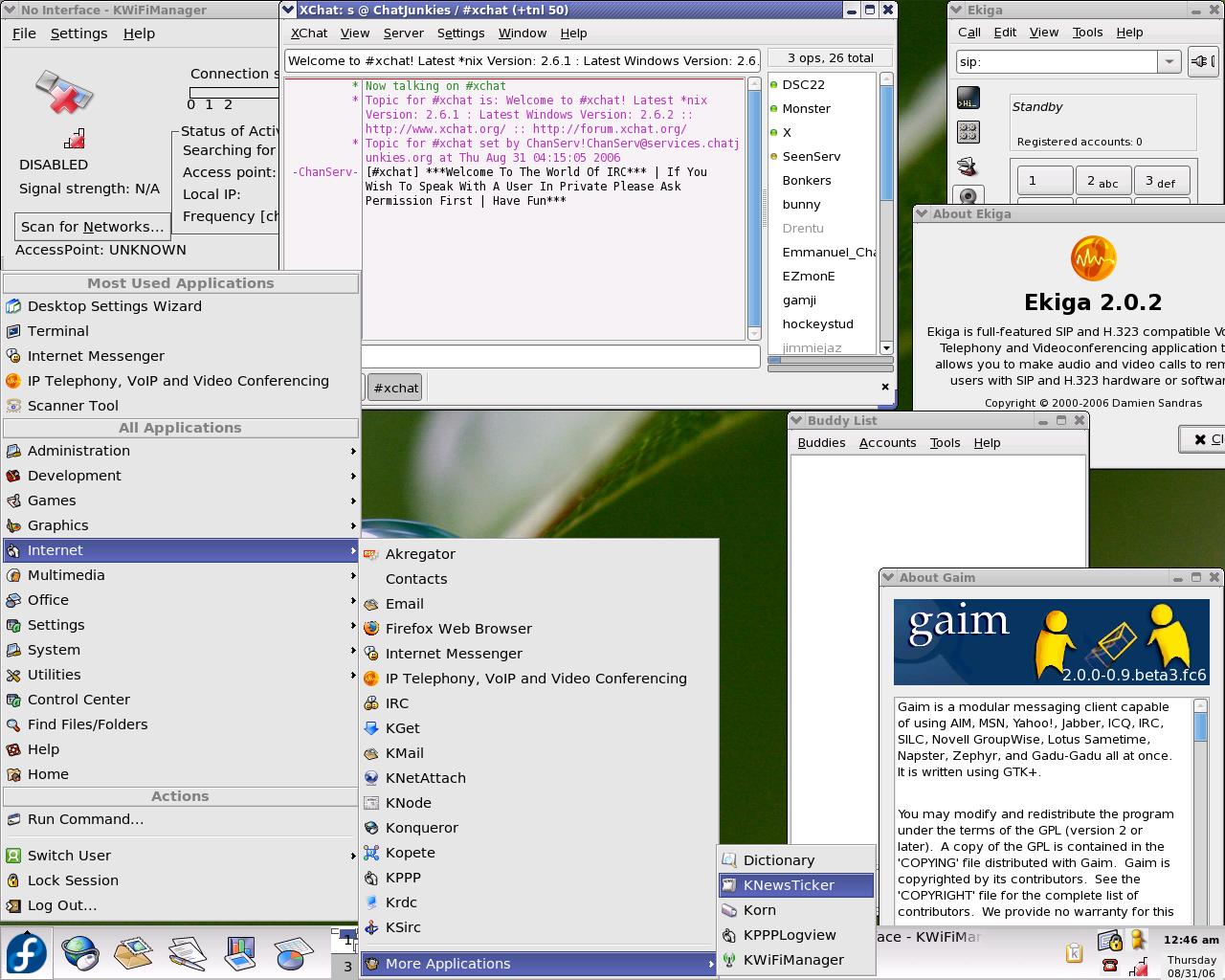Open Ekiga control panel icon
Screen dimensions: 1225x980
[x=968, y=132]
